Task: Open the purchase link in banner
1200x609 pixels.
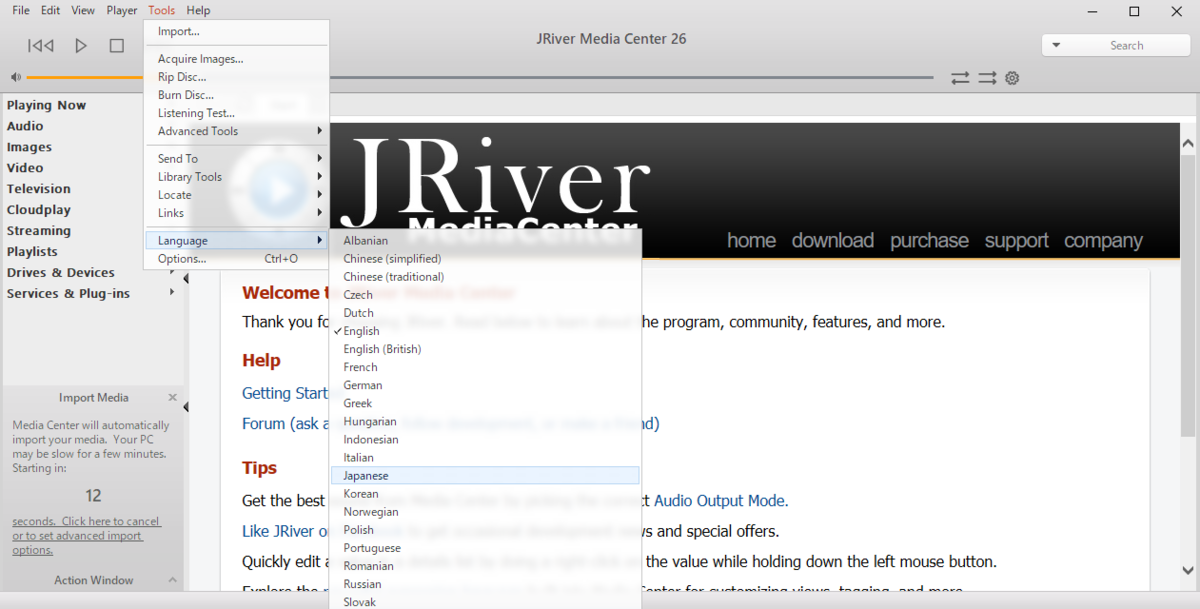Action: 929,241
